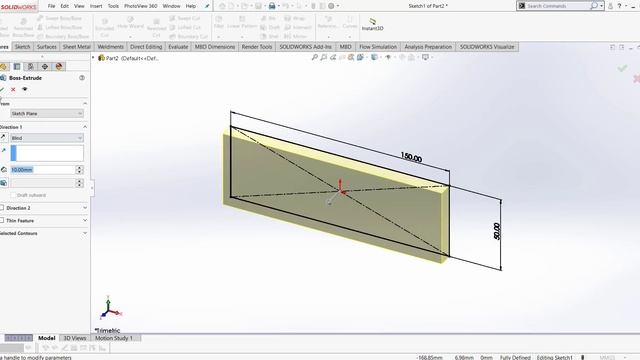
Task: Switch to the Sketch tab
Action: click(22, 47)
